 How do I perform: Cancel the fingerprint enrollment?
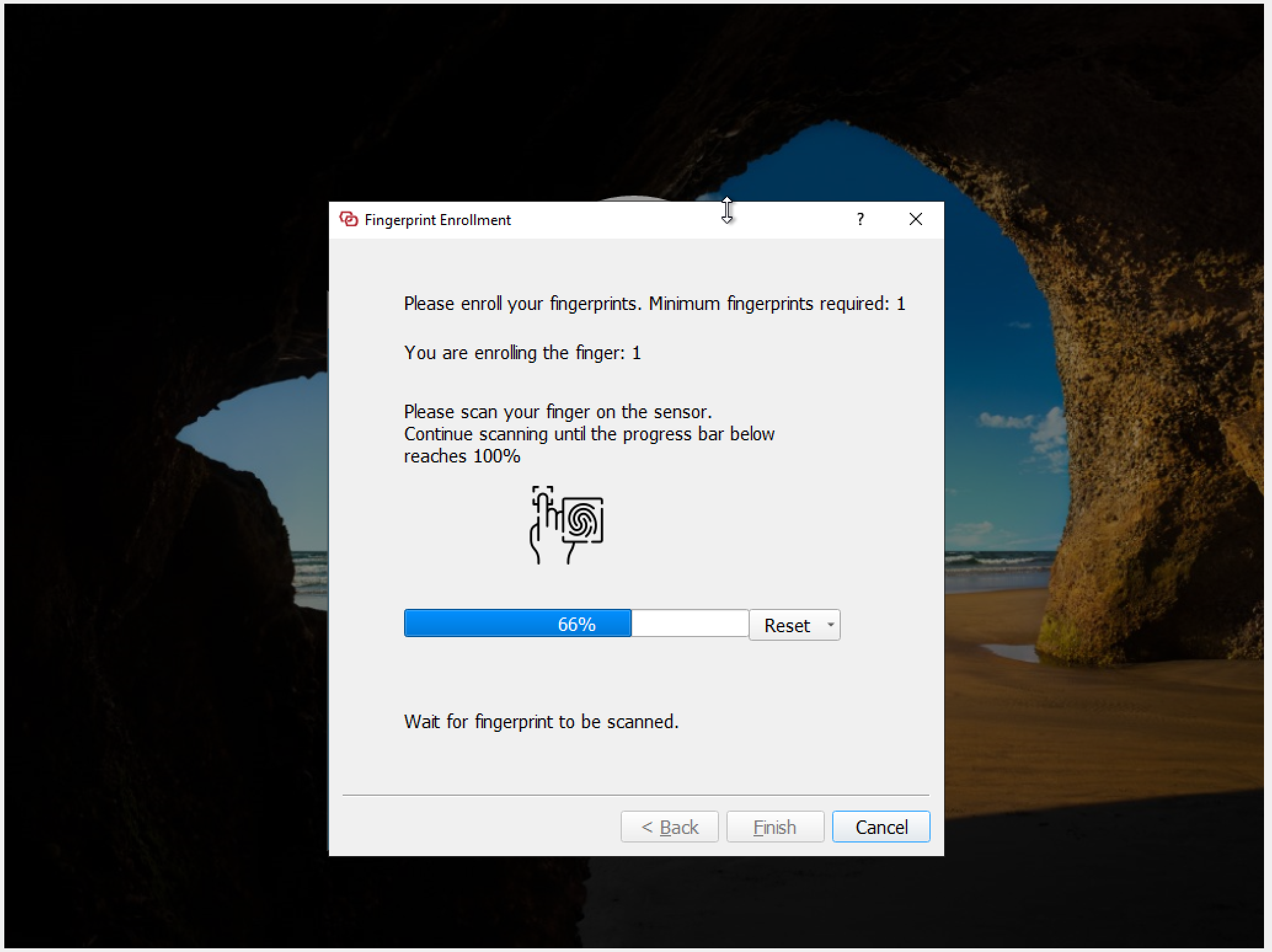coord(881,827)
